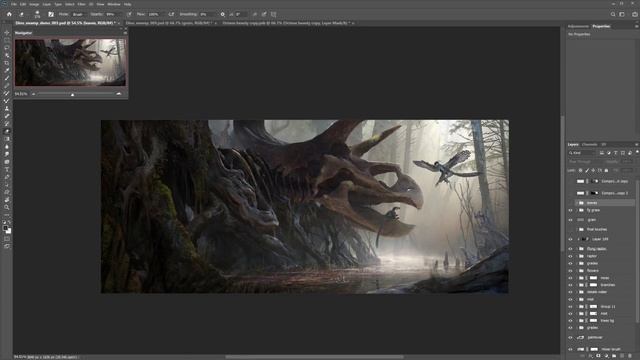Hide the flying raptor group
640x360 pixels.
[x=571, y=249]
